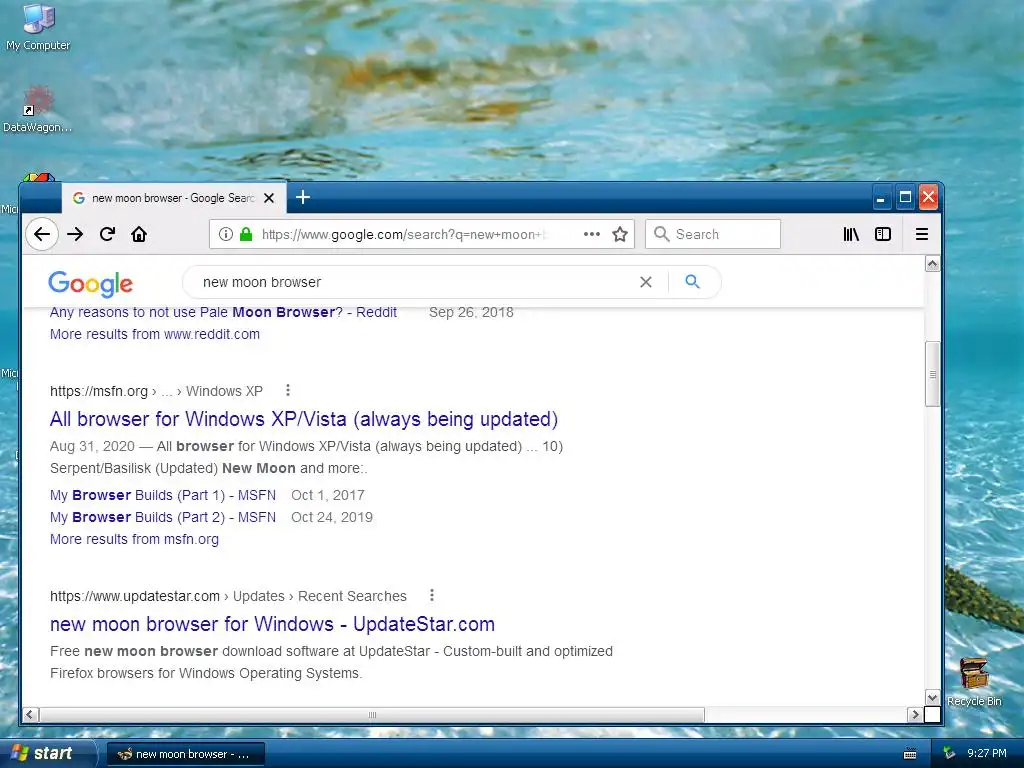Viewport: 1024px width, 768px height.
Task: Open the Library bookshelf icon
Action: coord(851,234)
